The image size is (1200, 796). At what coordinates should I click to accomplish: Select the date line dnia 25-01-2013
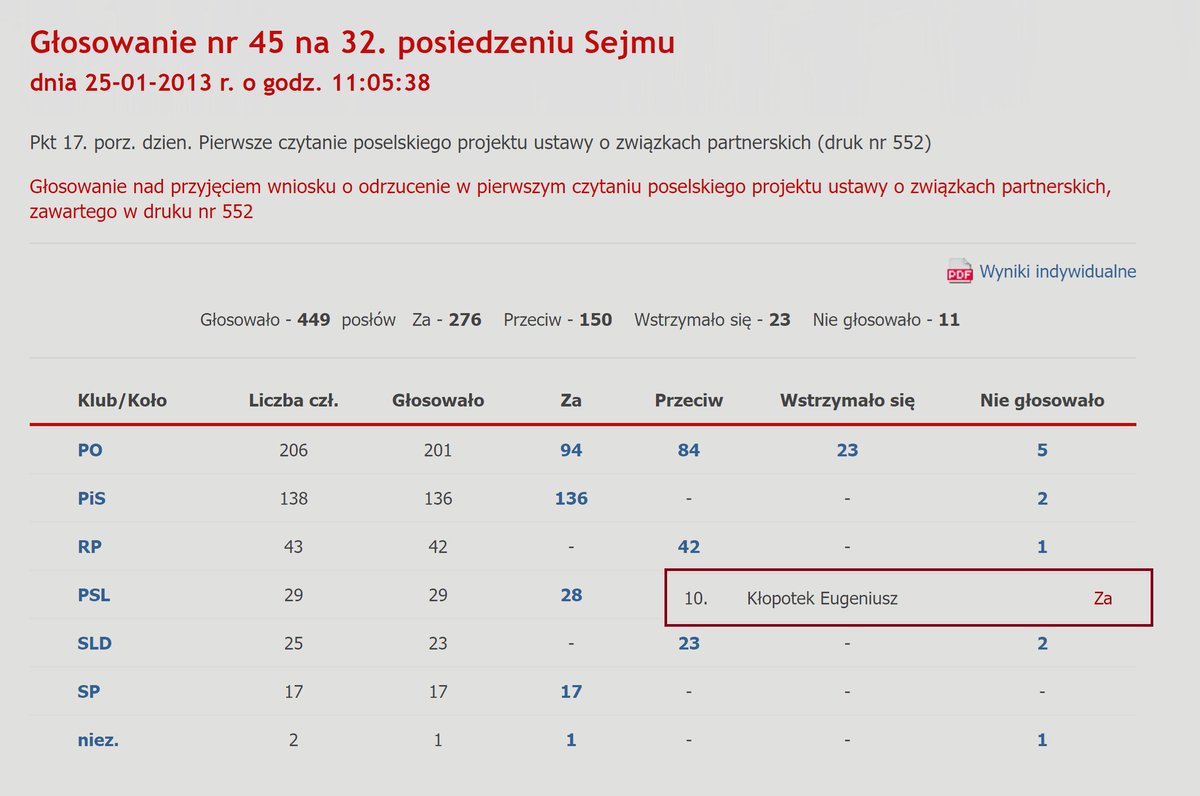pos(230,83)
